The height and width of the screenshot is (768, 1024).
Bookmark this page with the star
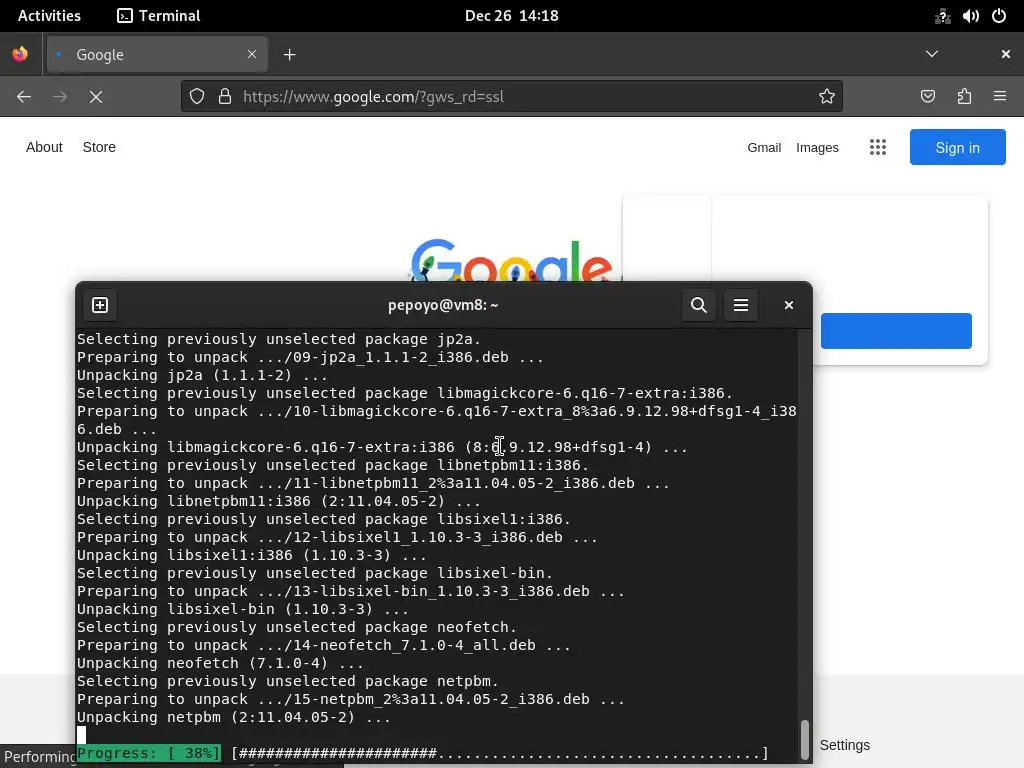pos(827,97)
